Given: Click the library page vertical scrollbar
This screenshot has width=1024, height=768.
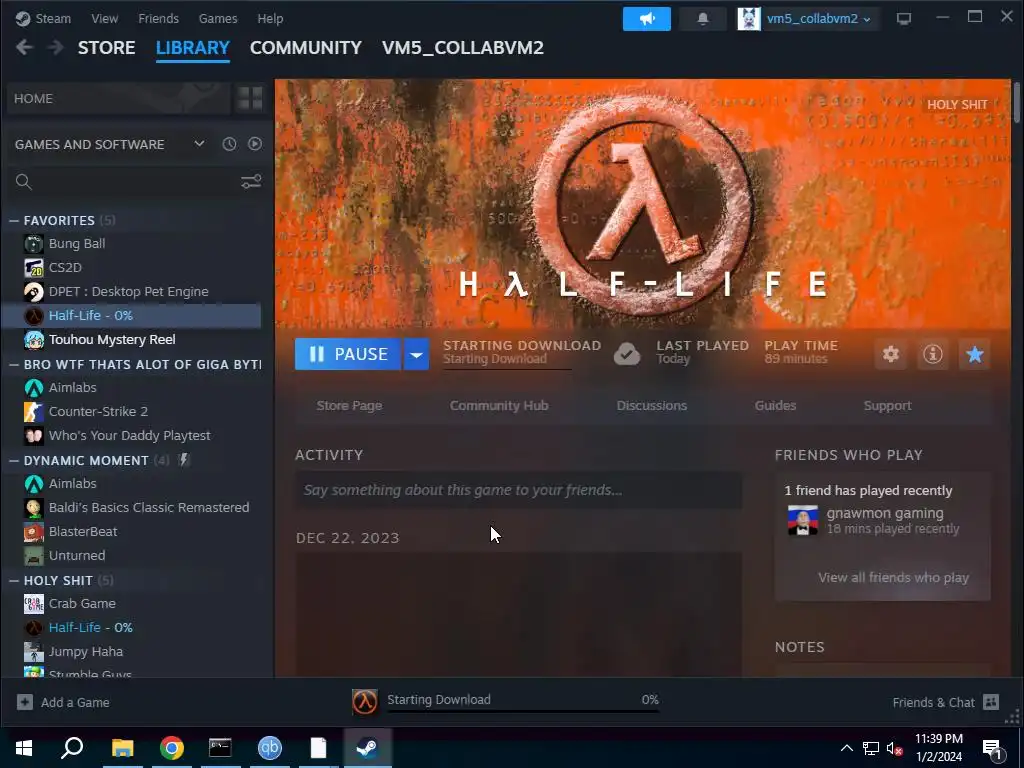Looking at the screenshot, I should [x=1017, y=102].
